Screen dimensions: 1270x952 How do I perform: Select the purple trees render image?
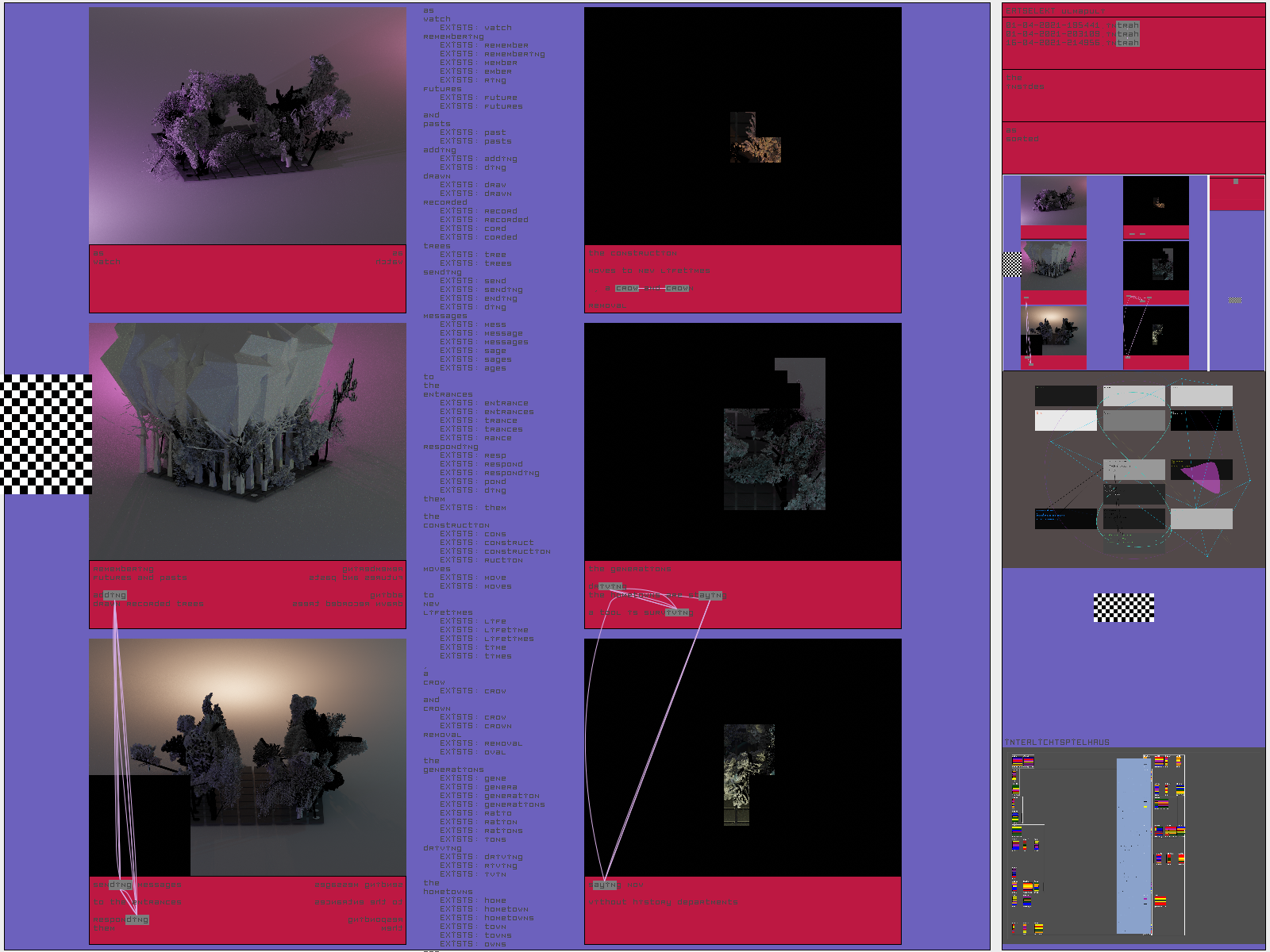click(x=248, y=126)
